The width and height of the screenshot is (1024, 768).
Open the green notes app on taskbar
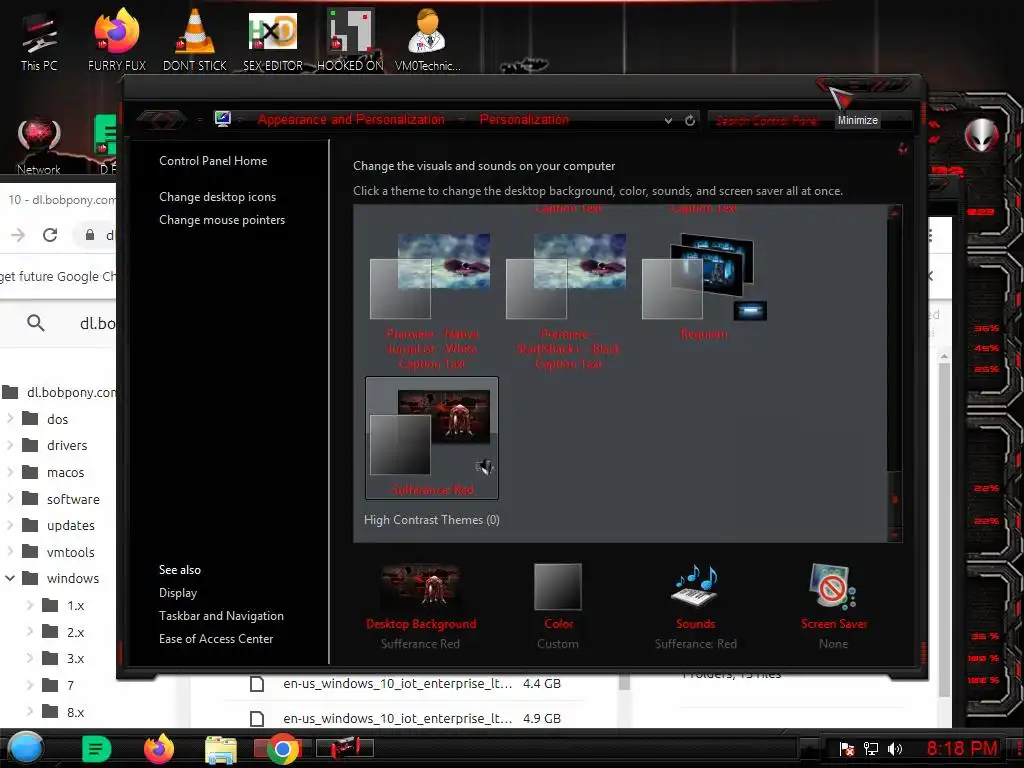coord(96,749)
